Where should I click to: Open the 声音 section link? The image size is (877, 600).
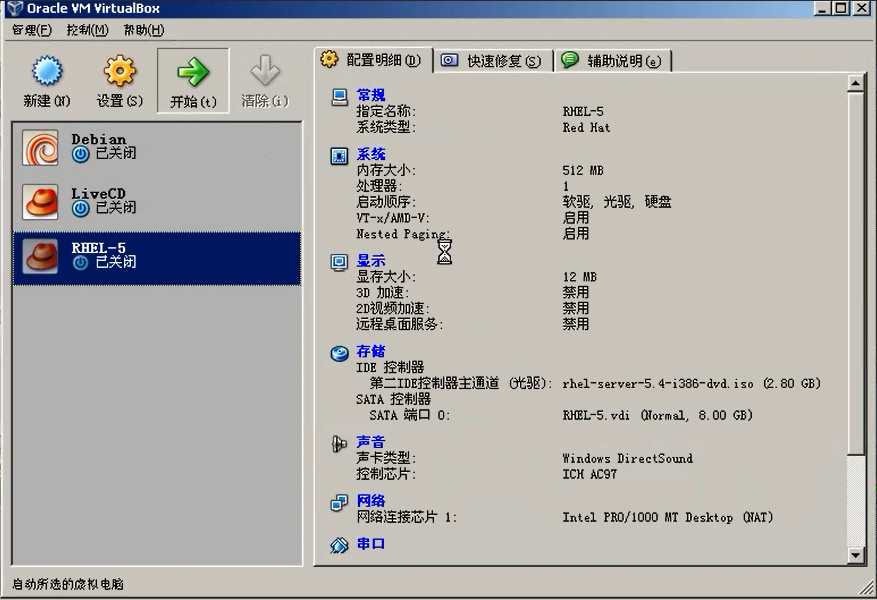pos(371,442)
